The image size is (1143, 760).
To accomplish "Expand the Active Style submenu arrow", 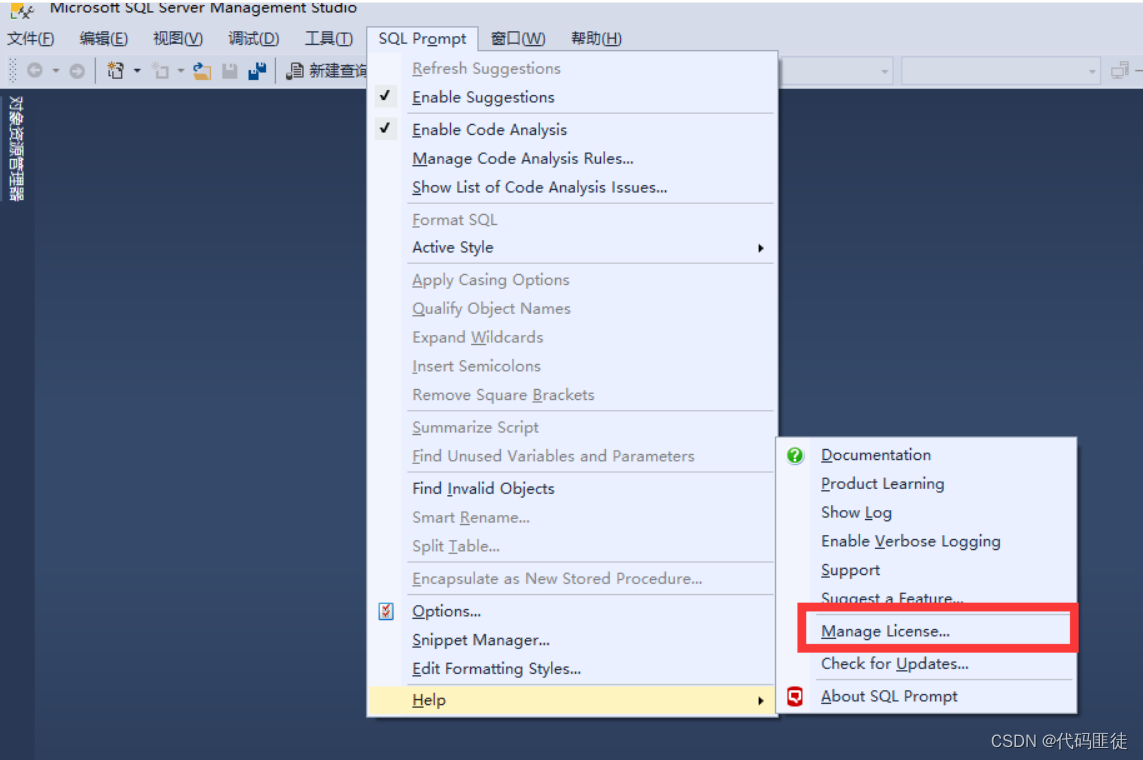I will (x=760, y=248).
